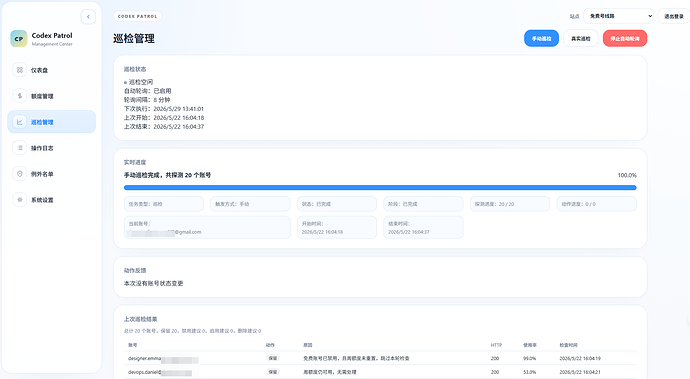Click the 检查时间 column header
The width and height of the screenshot is (690, 379).
(569, 345)
